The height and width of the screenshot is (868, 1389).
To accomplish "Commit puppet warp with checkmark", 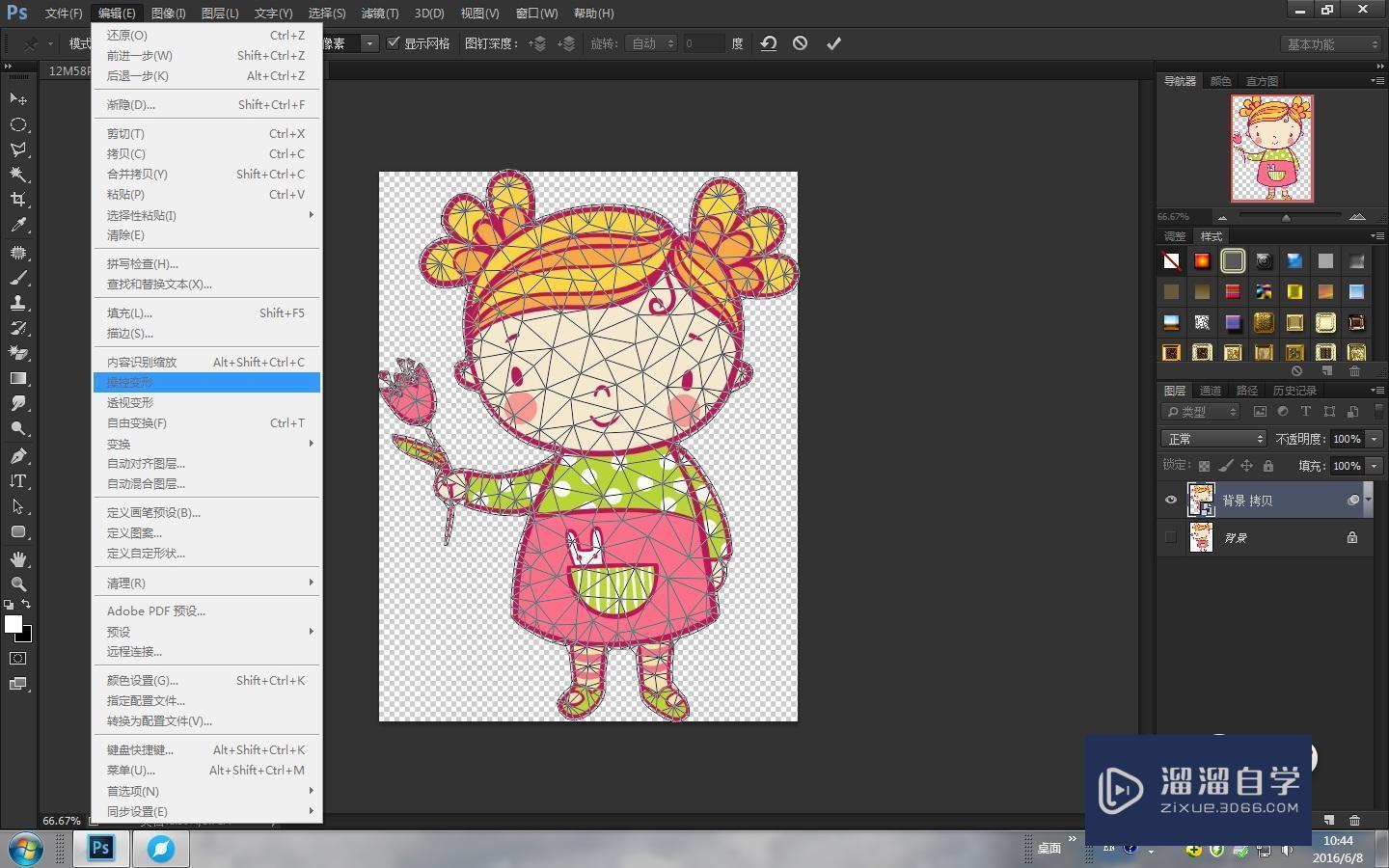I will (x=833, y=43).
